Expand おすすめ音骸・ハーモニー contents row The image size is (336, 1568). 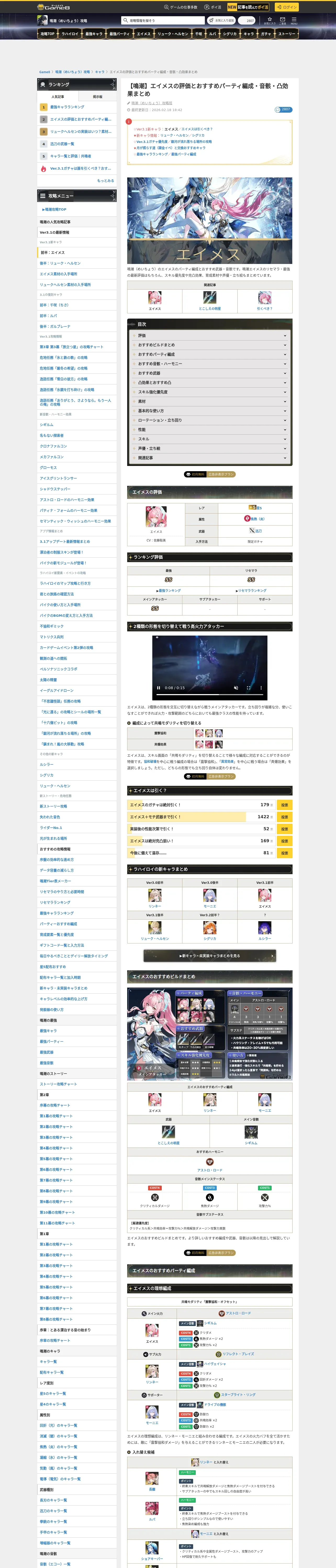(x=210, y=364)
